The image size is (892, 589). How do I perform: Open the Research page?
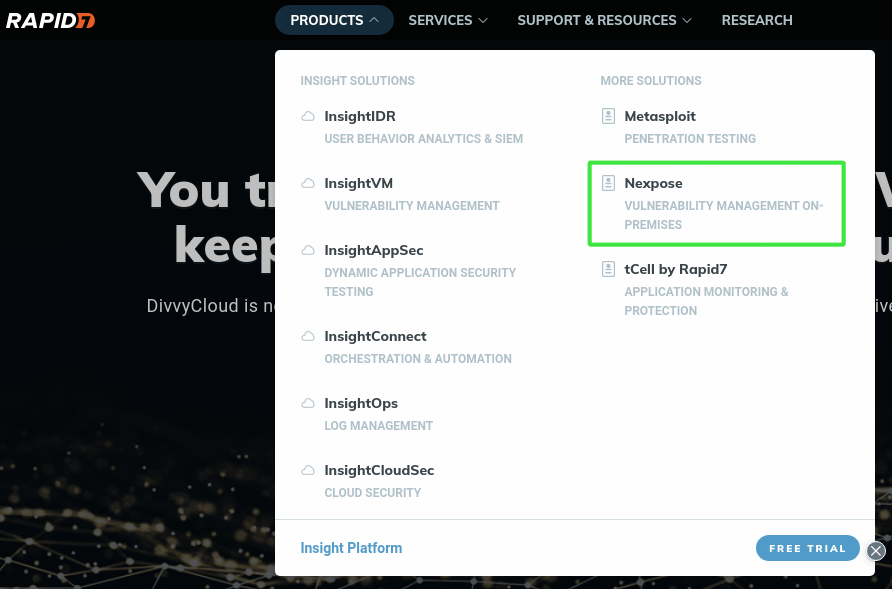tap(757, 20)
